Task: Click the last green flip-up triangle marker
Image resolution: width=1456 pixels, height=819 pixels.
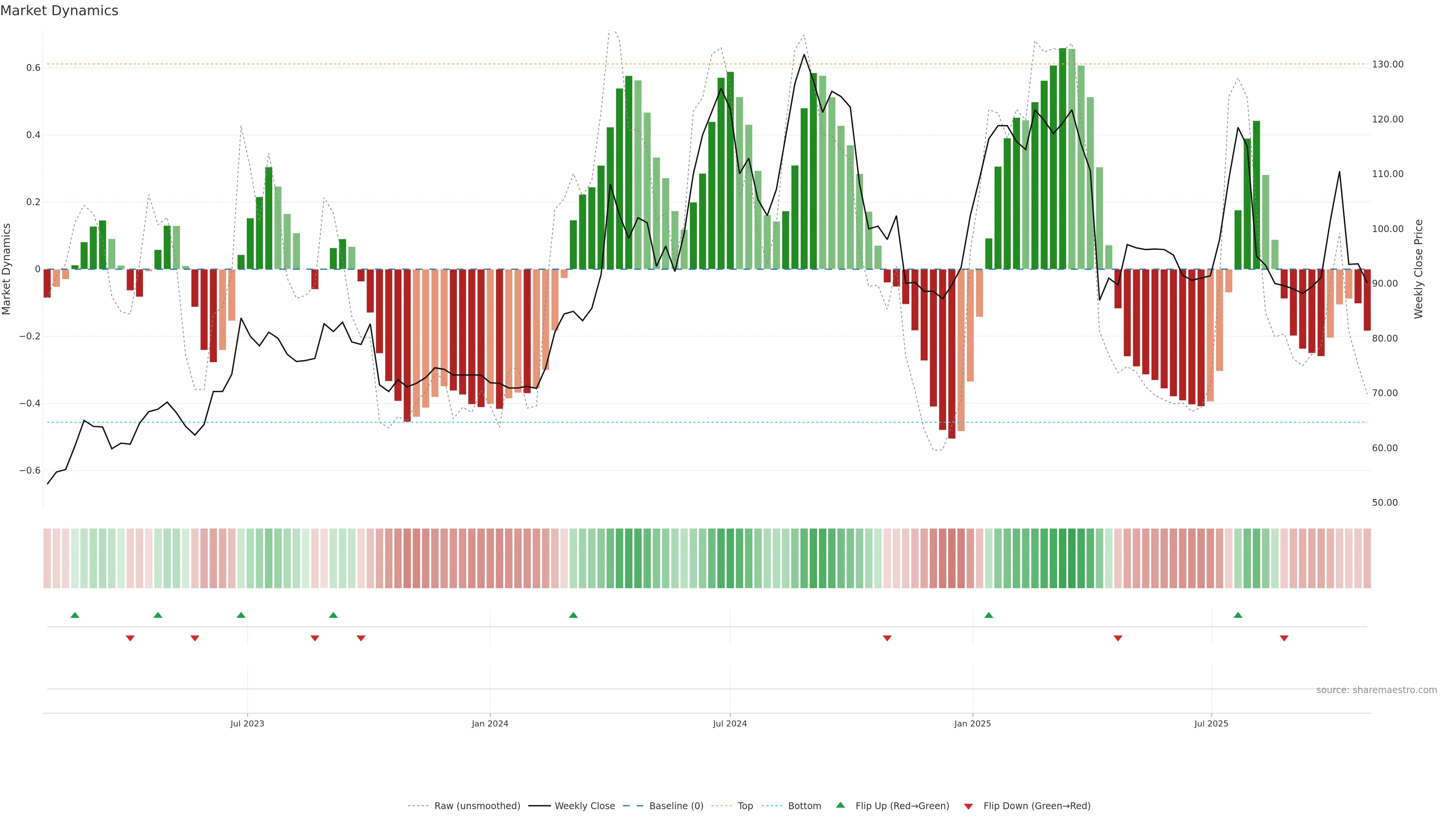Action: 1238,615
